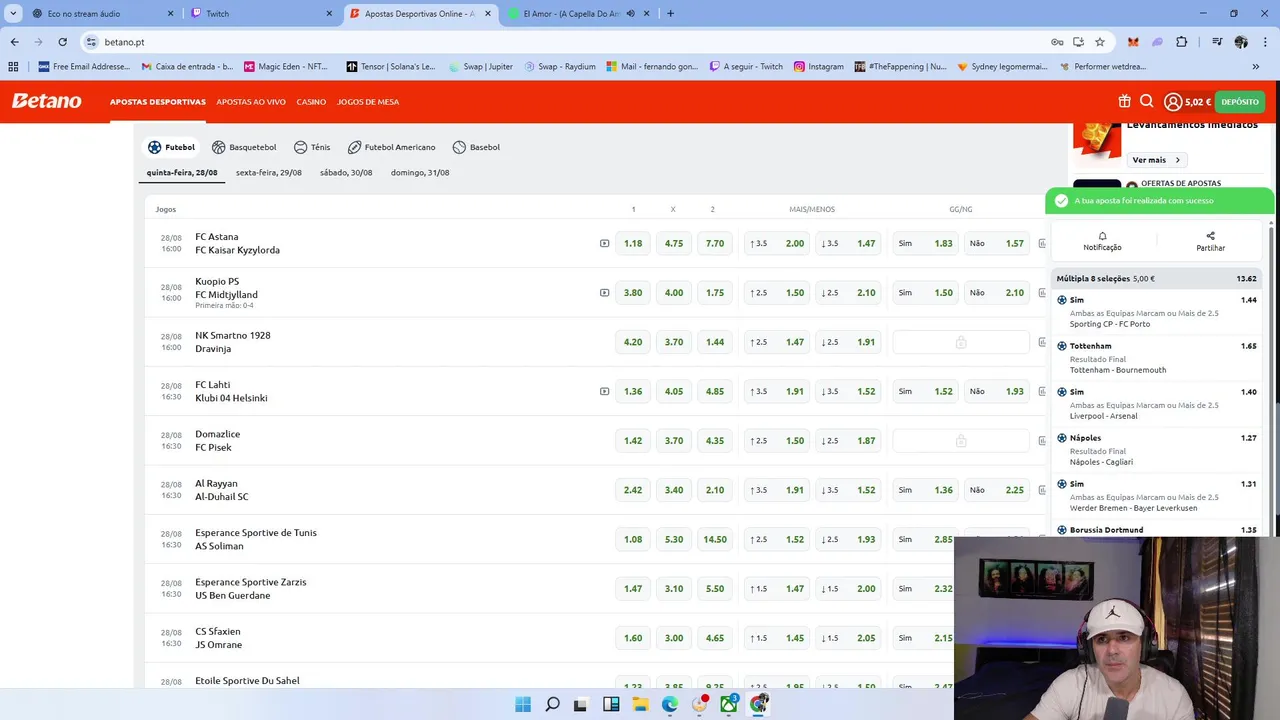This screenshot has width=1280, height=720.
Task: Select away odds 1.44 for Dravinja
Action: pos(715,342)
